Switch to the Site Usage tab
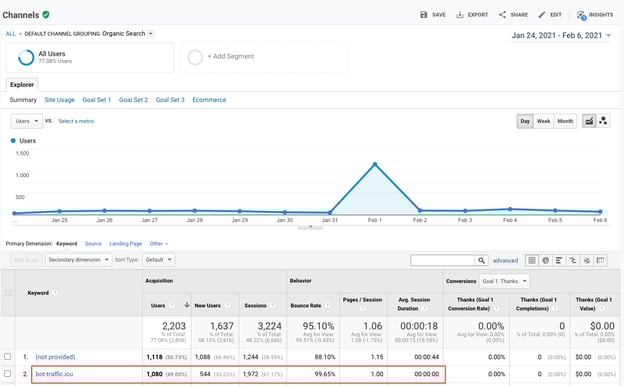The image size is (624, 386). coord(59,100)
